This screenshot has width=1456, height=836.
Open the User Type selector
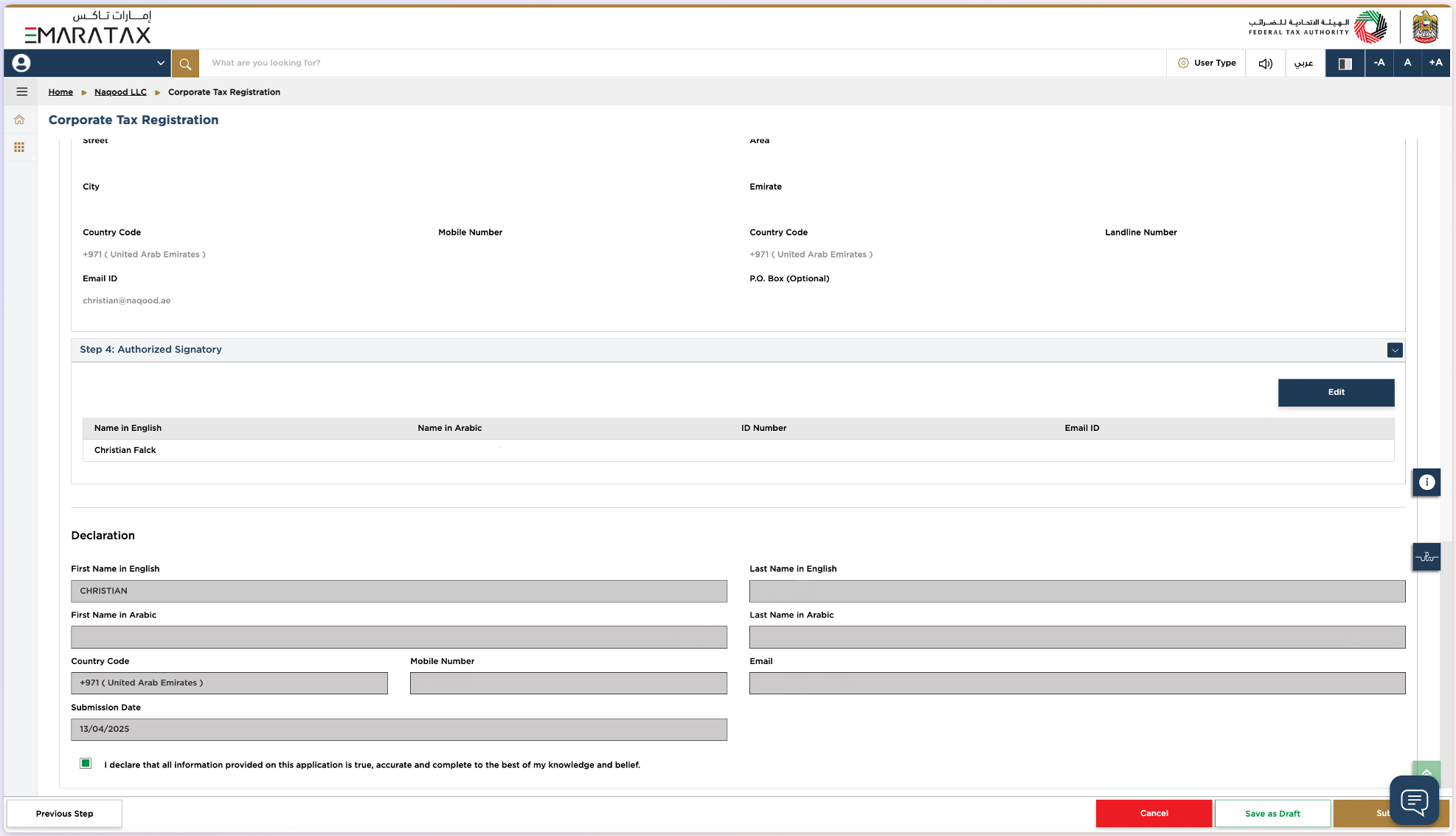[1207, 63]
